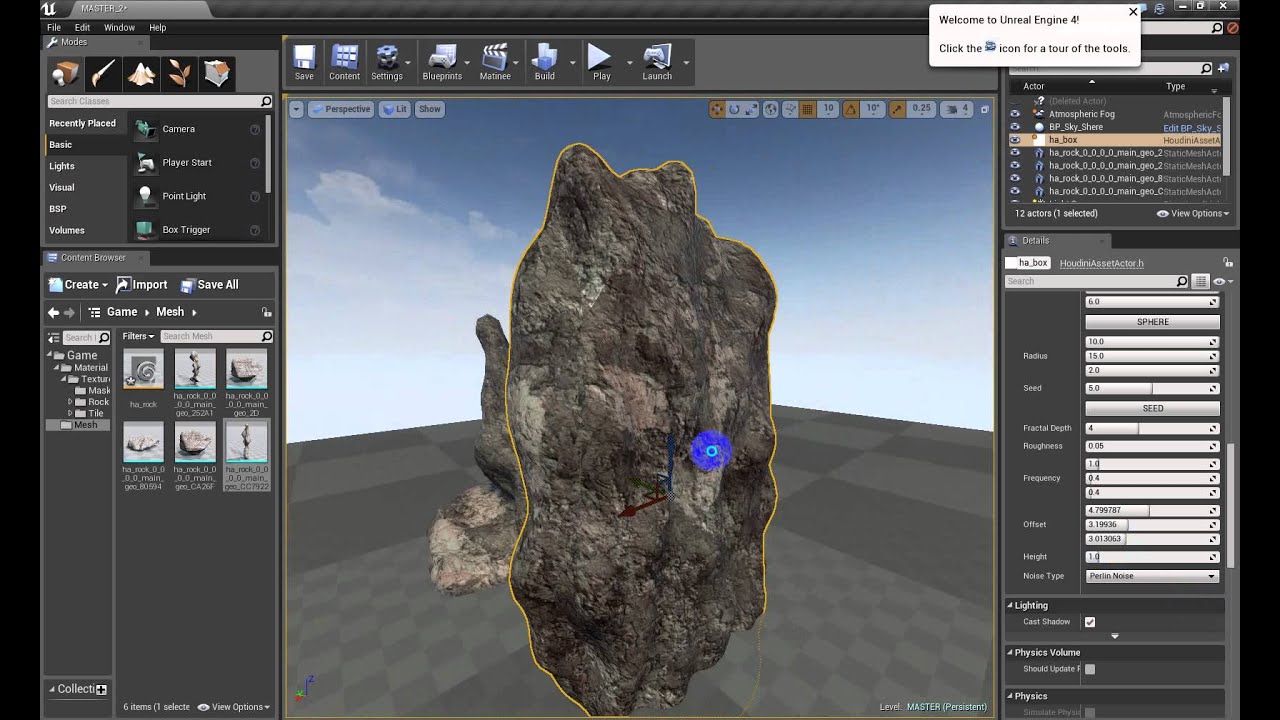This screenshot has width=1280, height=720.
Task: Click the SEED button
Action: point(1152,408)
